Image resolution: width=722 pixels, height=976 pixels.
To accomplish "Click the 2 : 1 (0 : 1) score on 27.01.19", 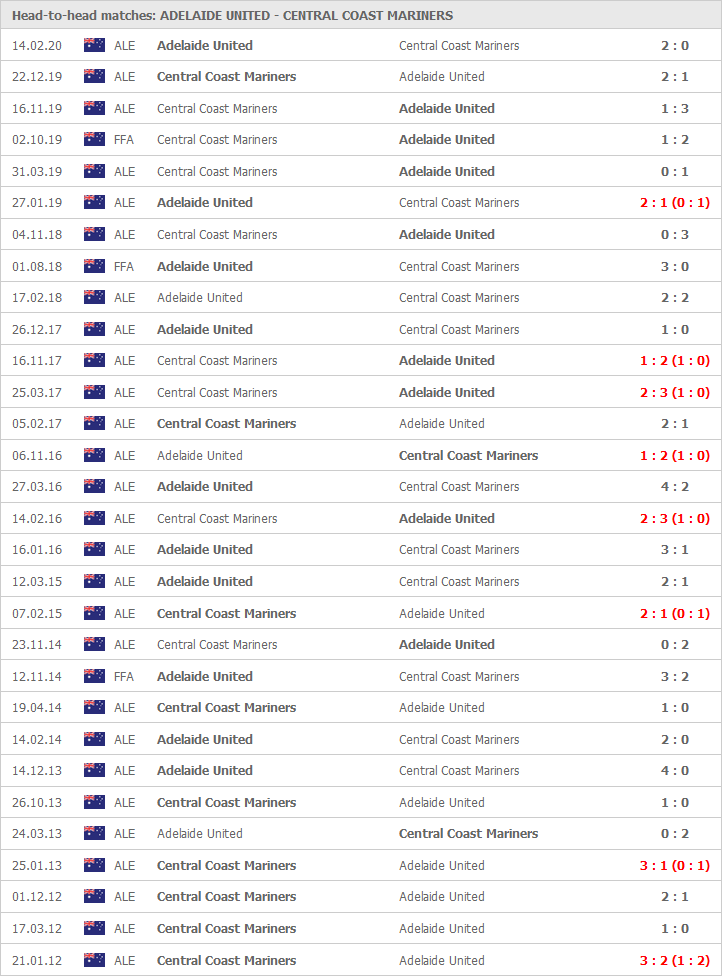I will coord(675,202).
